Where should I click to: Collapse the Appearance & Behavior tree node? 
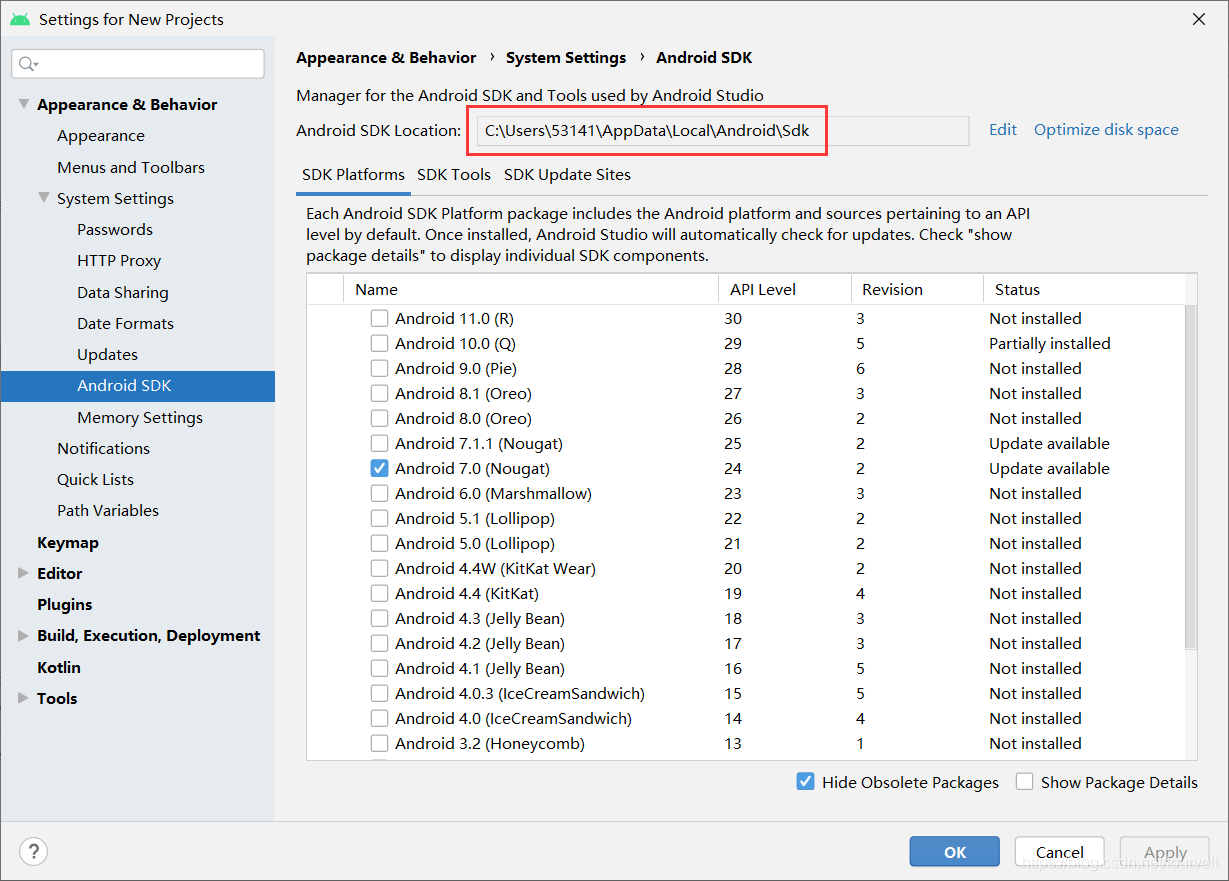[23, 104]
